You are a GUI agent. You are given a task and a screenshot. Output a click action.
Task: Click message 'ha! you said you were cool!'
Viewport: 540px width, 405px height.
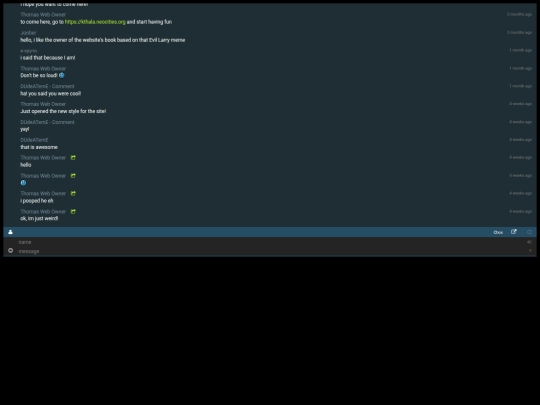coord(51,93)
